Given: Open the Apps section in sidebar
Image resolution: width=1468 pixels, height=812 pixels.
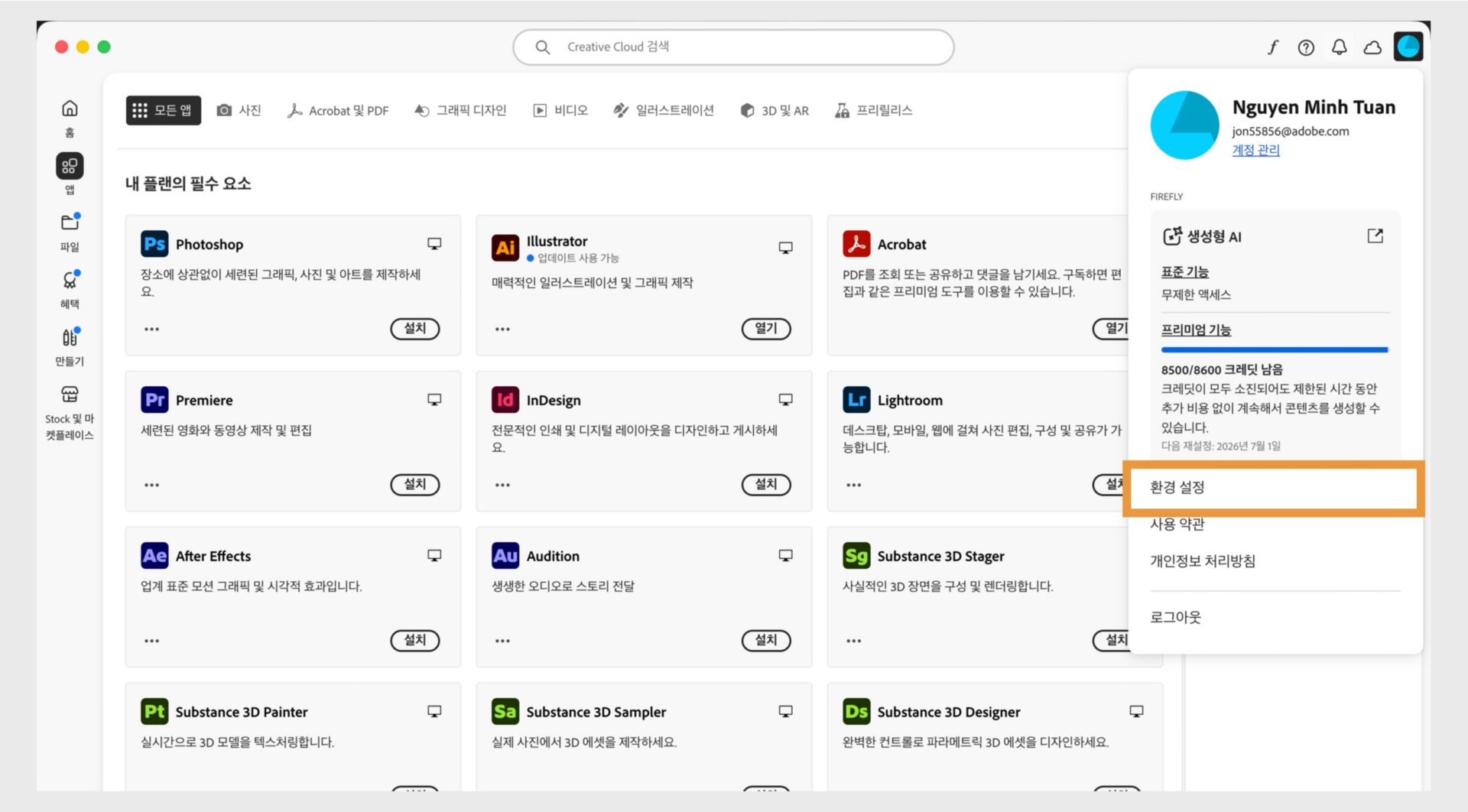Looking at the screenshot, I should [70, 174].
